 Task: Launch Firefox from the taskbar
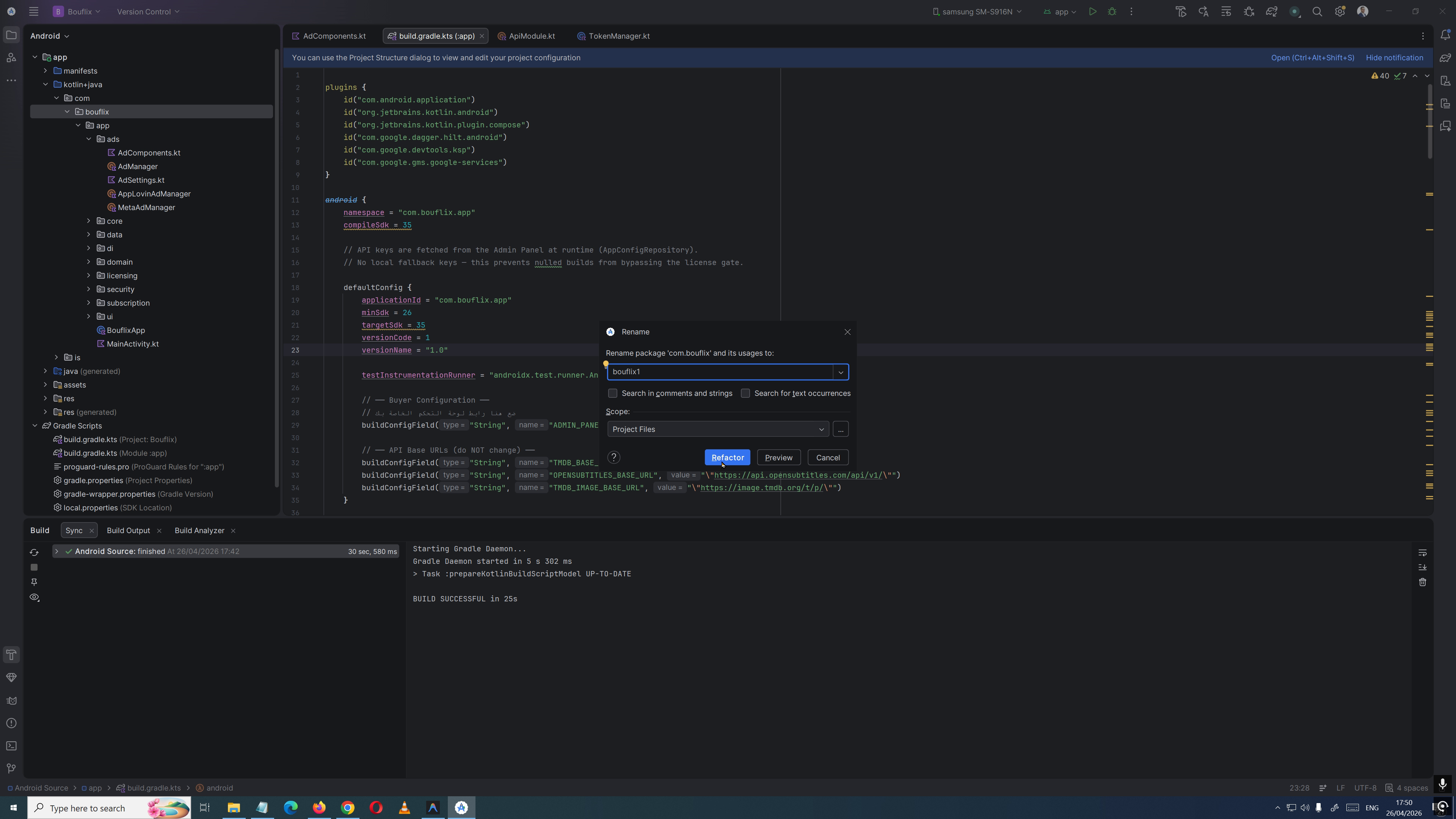[319, 808]
